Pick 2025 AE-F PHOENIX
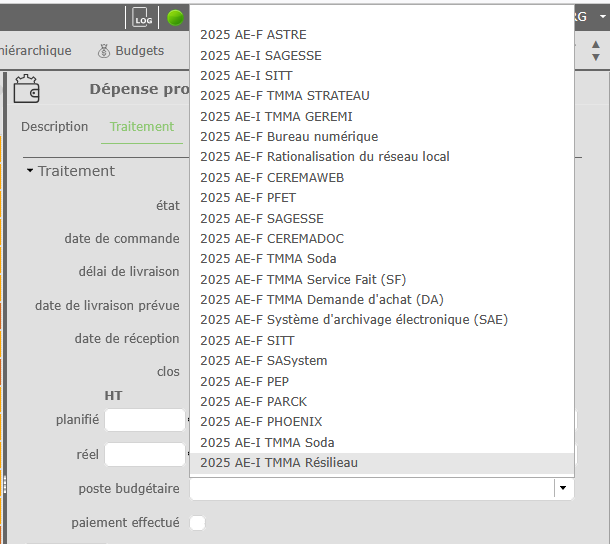 tap(382, 422)
